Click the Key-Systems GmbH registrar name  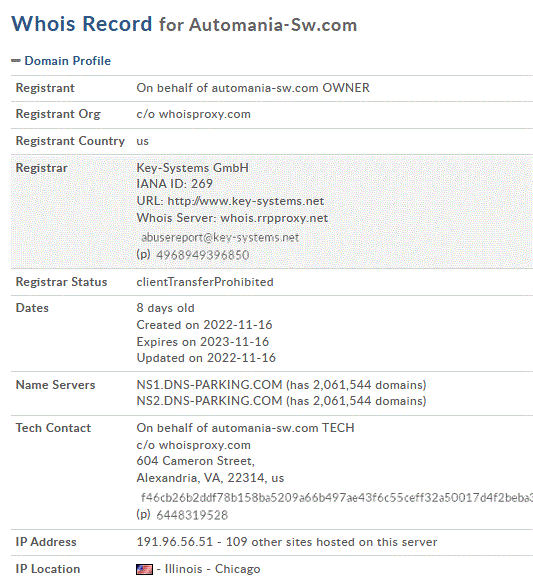click(192, 168)
